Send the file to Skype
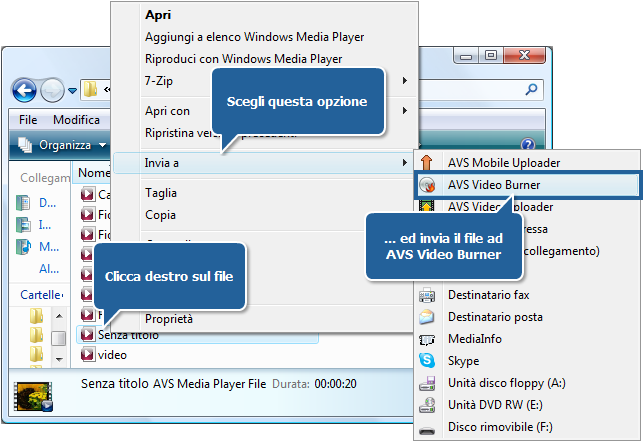The image size is (644, 442). pos(463,361)
